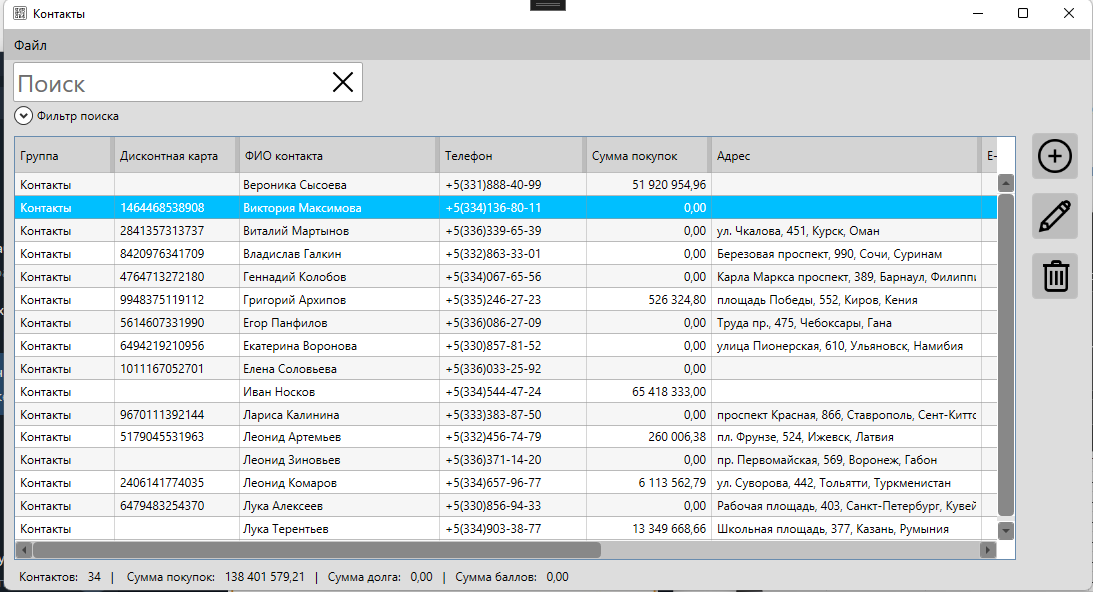1093x592 pixels.
Task: Select the Григорий Архипов contact row
Action: pyautogui.click(x=295, y=300)
